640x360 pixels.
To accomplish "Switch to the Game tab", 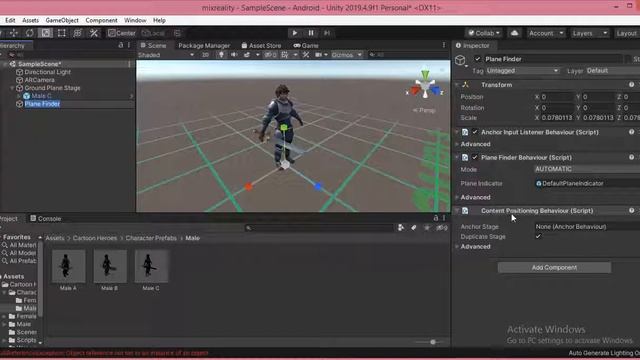I will click(x=306, y=45).
